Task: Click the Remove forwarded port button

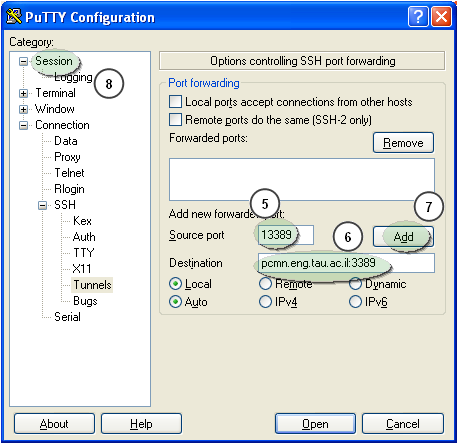Action: (x=403, y=143)
